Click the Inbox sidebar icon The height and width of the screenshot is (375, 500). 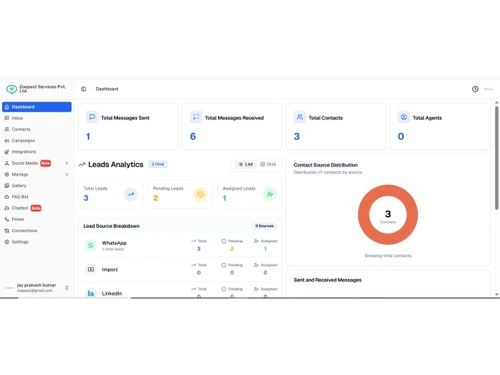pyautogui.click(x=7, y=118)
